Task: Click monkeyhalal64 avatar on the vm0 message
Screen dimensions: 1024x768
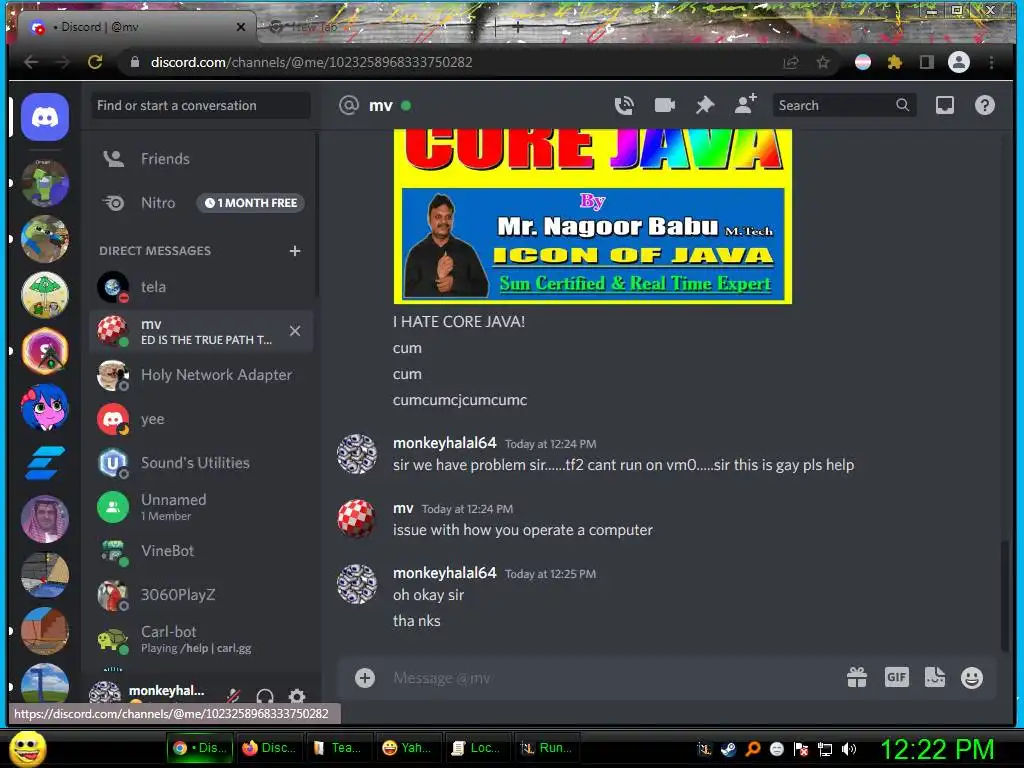Action: click(357, 454)
